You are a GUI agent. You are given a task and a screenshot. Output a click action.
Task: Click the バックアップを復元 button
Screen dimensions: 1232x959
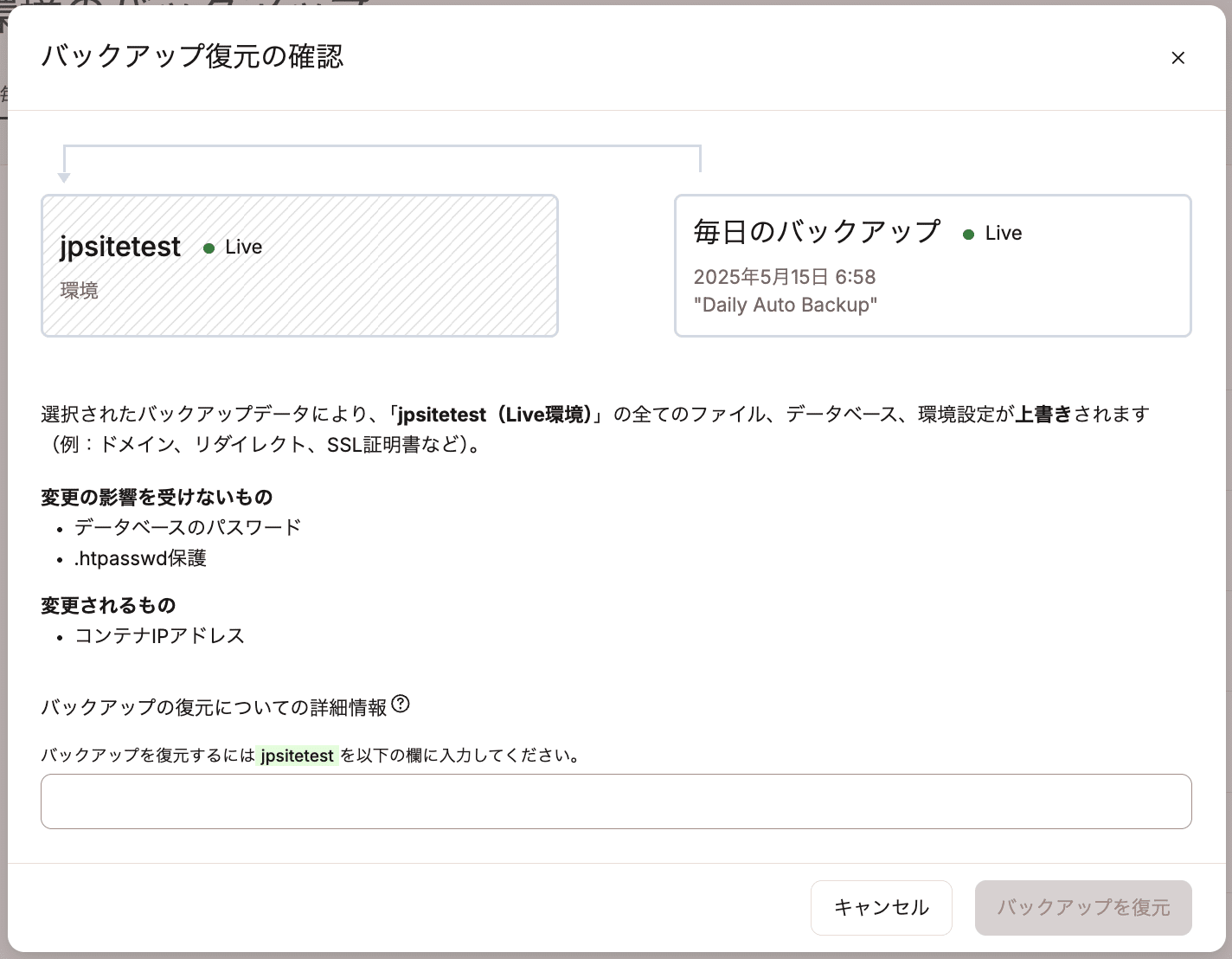1083,907
